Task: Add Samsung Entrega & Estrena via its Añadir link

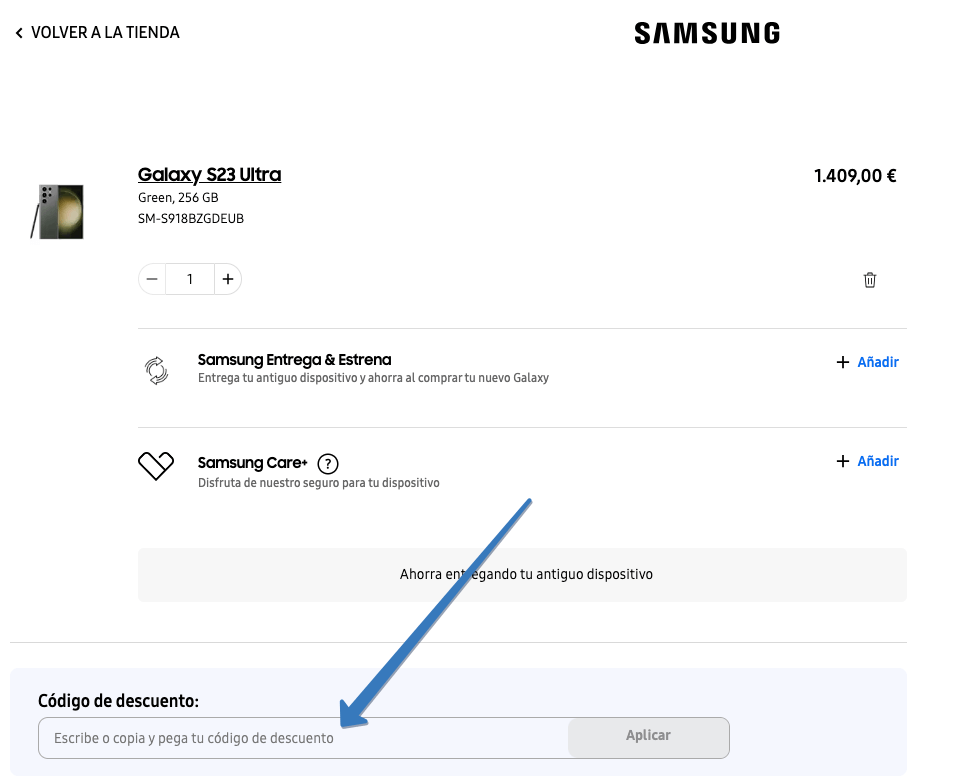Action: pyautogui.click(x=878, y=362)
